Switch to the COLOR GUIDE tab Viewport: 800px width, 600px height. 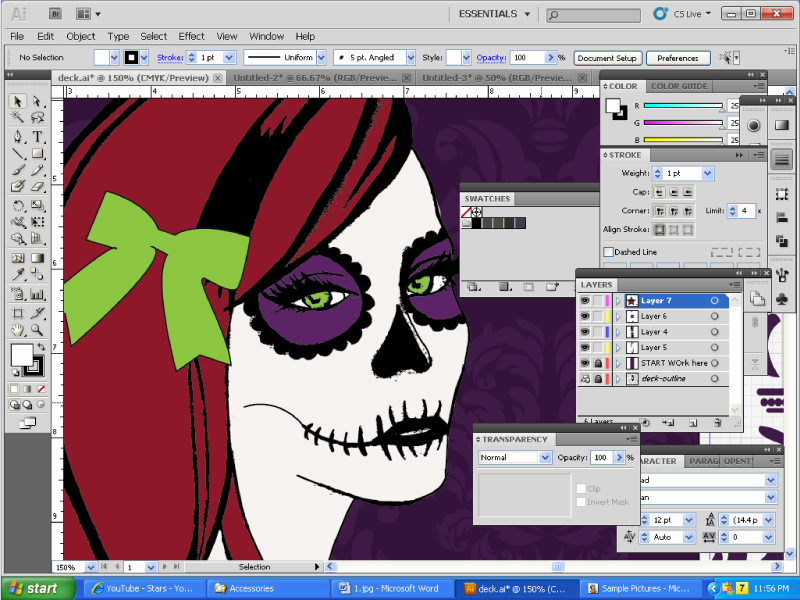679,86
